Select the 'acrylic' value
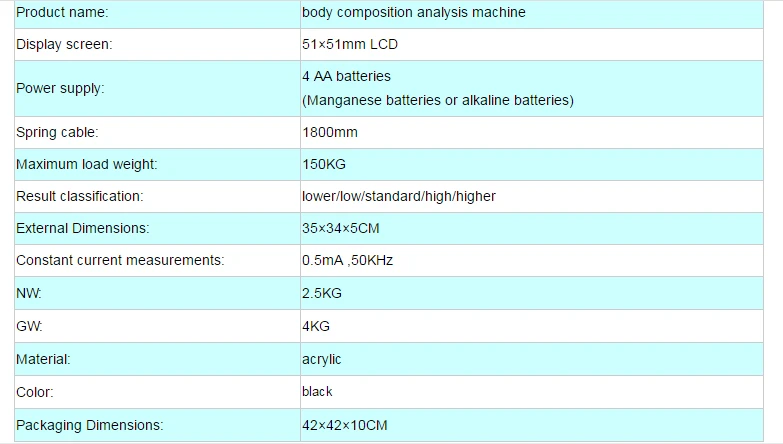Viewport: 783px width, 444px height. click(x=321, y=360)
